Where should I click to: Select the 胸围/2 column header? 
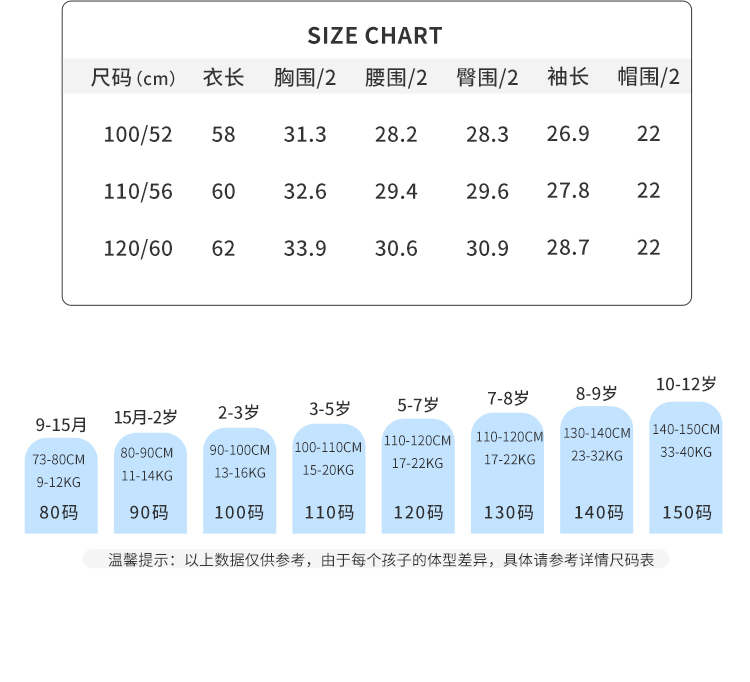click(305, 77)
